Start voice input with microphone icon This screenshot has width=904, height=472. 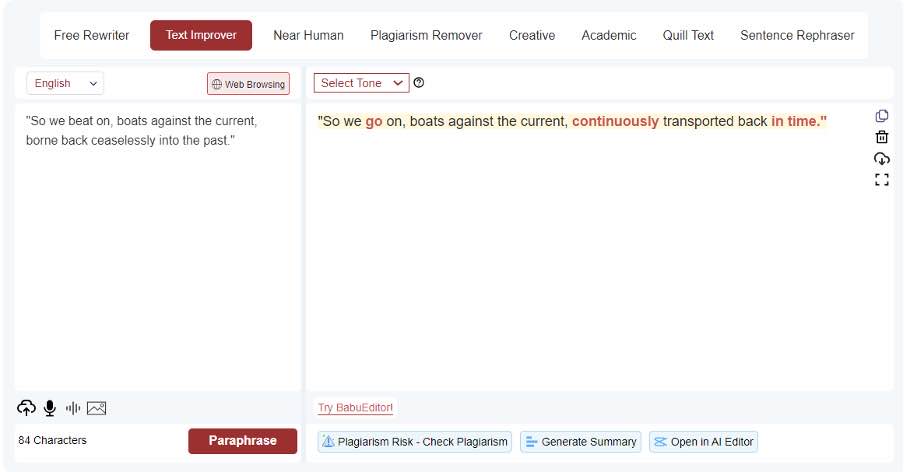[49, 407]
